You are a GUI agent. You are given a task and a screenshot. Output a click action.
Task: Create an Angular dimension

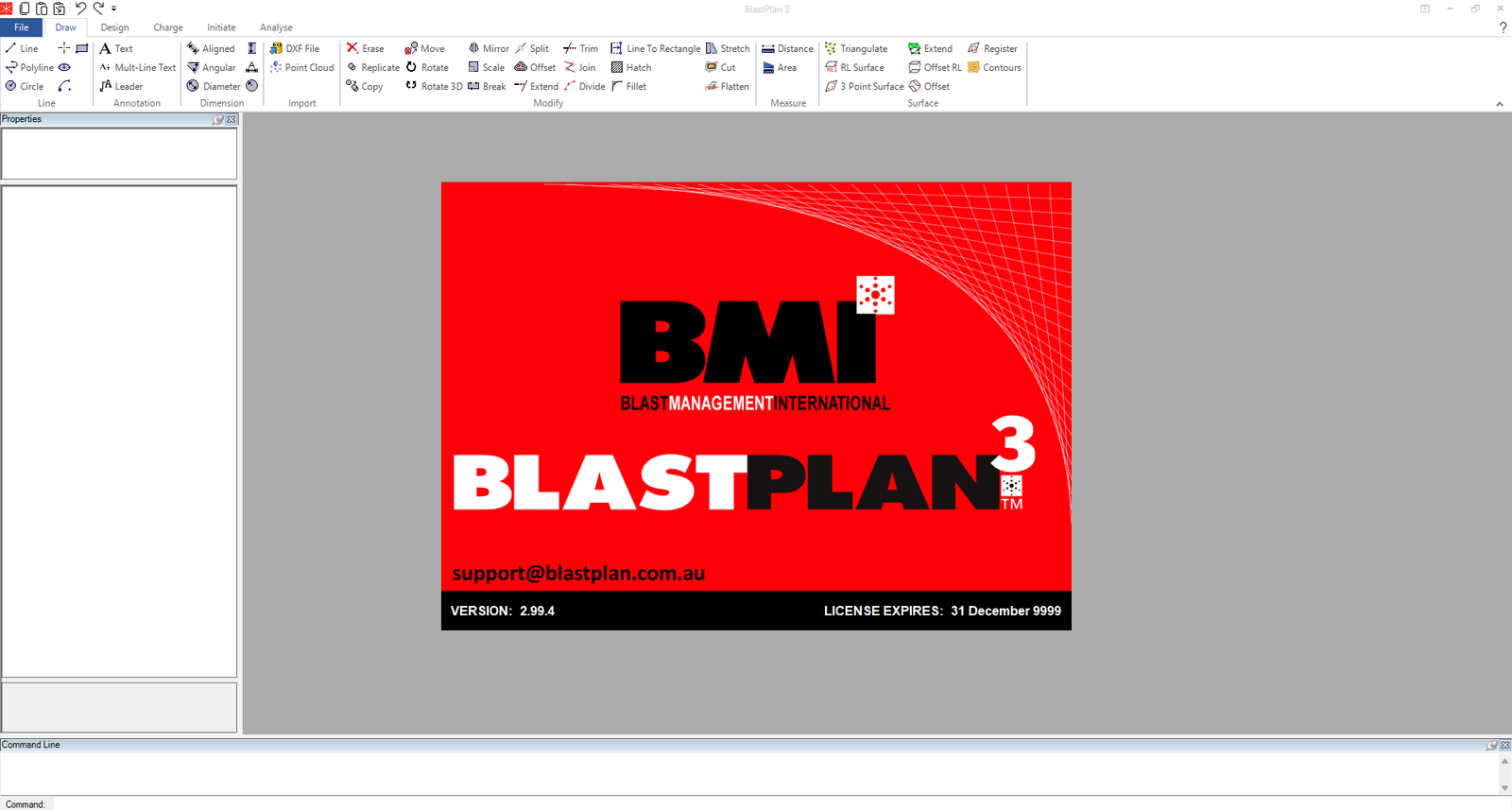coord(212,67)
